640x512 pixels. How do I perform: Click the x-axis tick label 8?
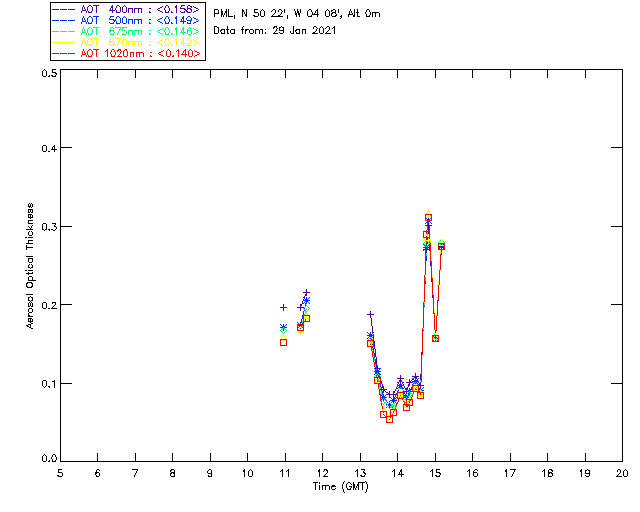pos(173,473)
